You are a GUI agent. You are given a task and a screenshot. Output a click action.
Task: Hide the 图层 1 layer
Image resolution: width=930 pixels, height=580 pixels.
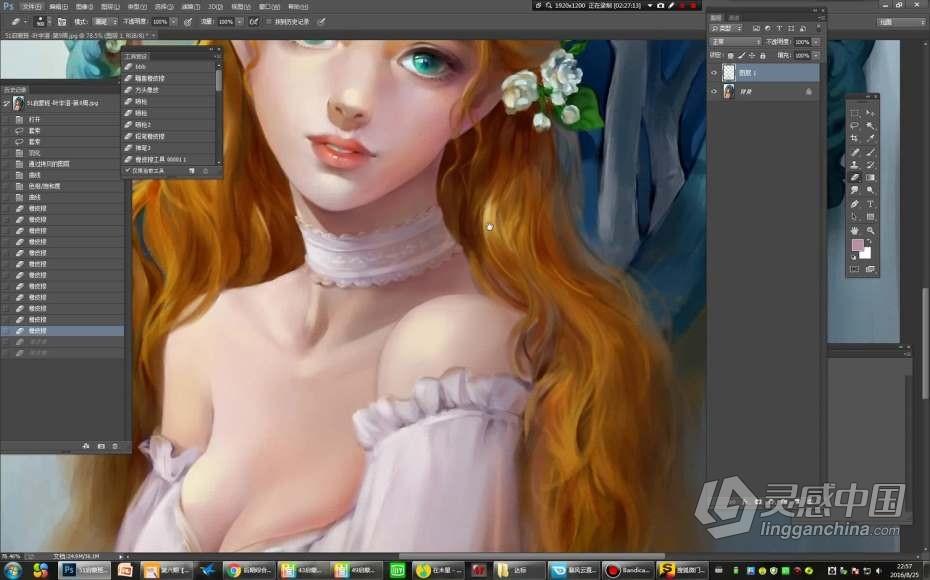pos(714,73)
